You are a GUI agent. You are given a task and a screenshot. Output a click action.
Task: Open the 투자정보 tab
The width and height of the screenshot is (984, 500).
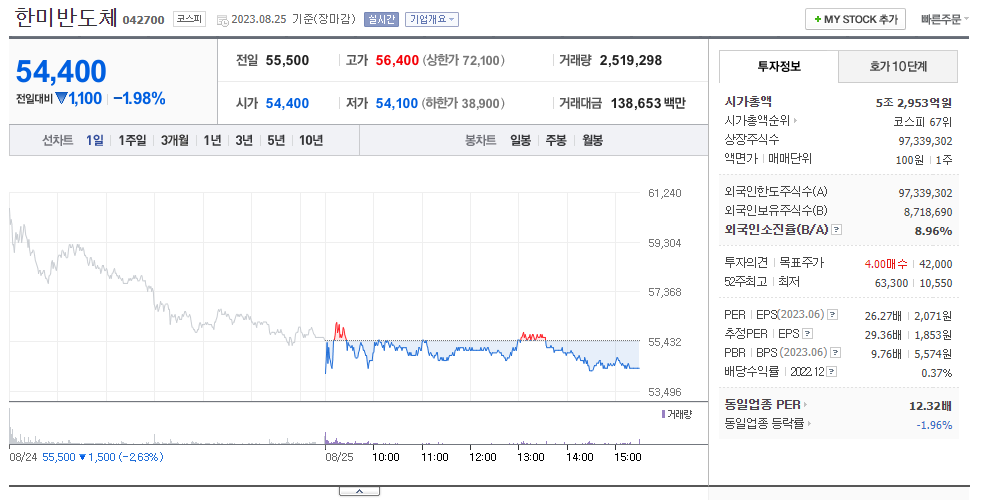pyautogui.click(x=779, y=66)
